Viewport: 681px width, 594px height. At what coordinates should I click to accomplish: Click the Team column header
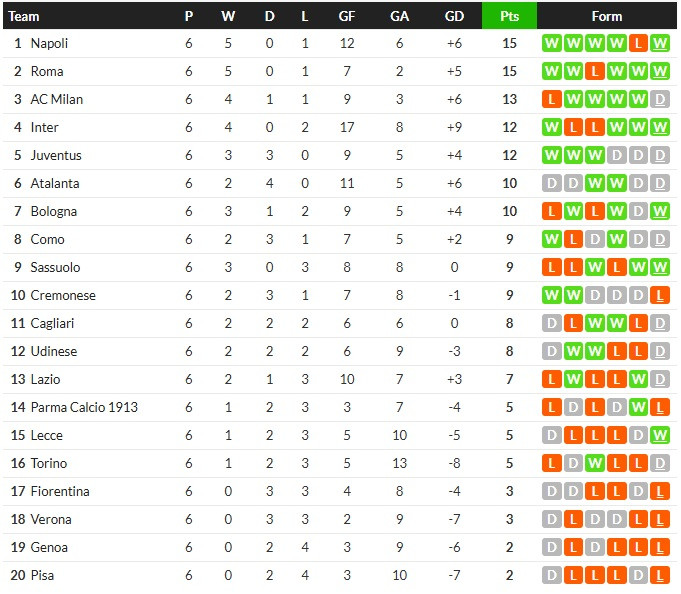(x=24, y=16)
